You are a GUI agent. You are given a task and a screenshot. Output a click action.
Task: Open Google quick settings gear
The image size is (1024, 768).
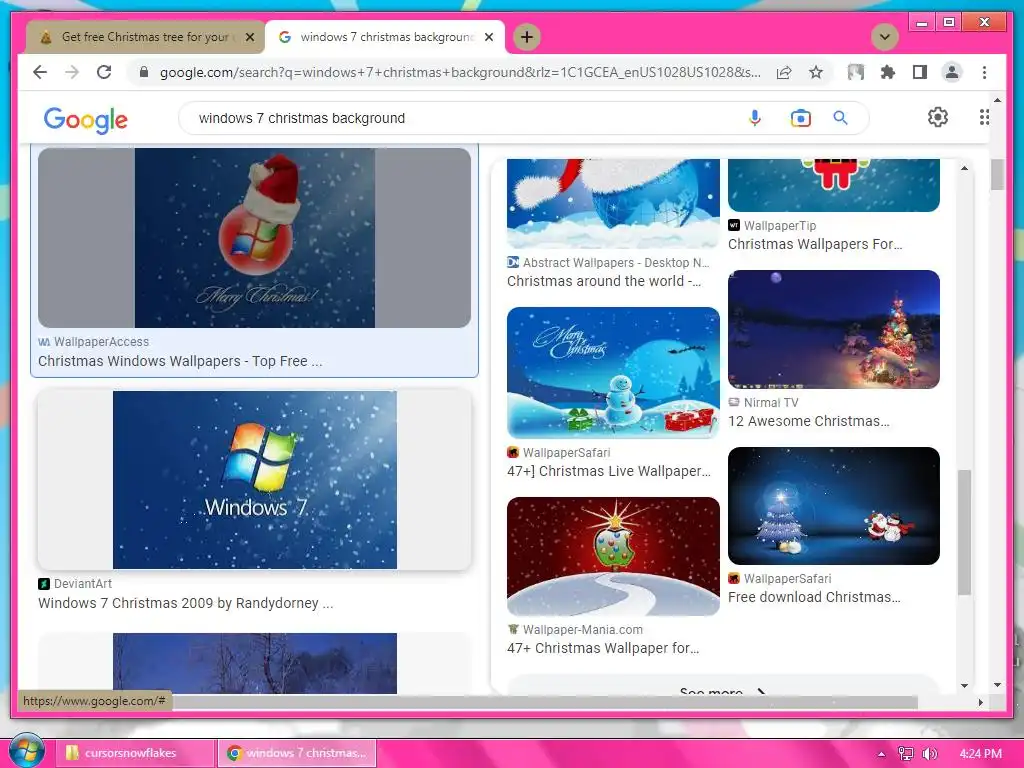point(938,118)
